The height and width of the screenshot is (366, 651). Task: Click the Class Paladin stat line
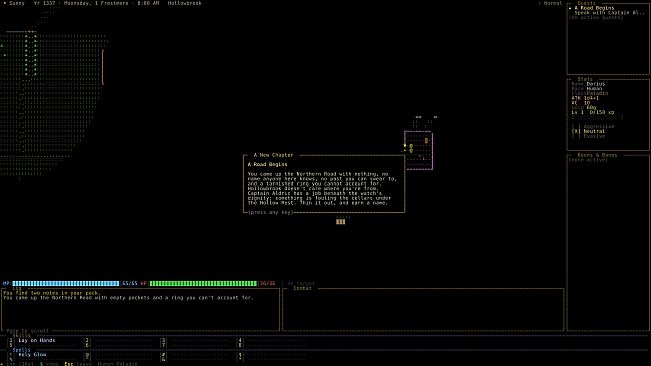pyautogui.click(x=590, y=94)
